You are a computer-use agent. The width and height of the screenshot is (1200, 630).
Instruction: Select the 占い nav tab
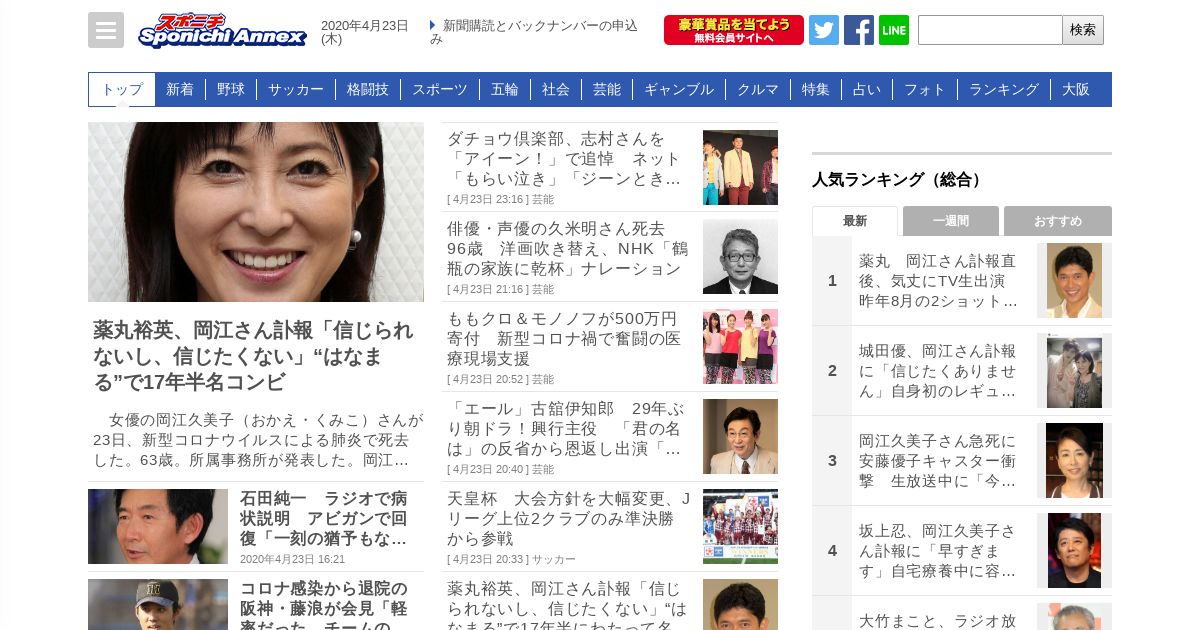pyautogui.click(x=867, y=89)
